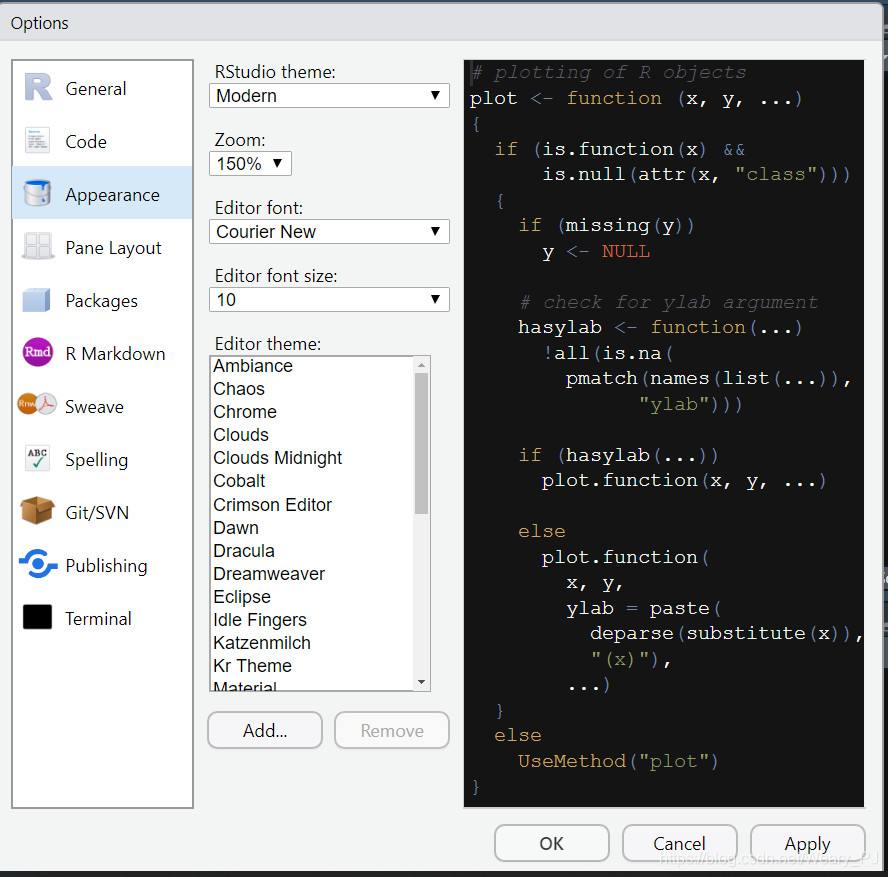Click the Code document icon
This screenshot has height=877, width=888.
click(38, 140)
